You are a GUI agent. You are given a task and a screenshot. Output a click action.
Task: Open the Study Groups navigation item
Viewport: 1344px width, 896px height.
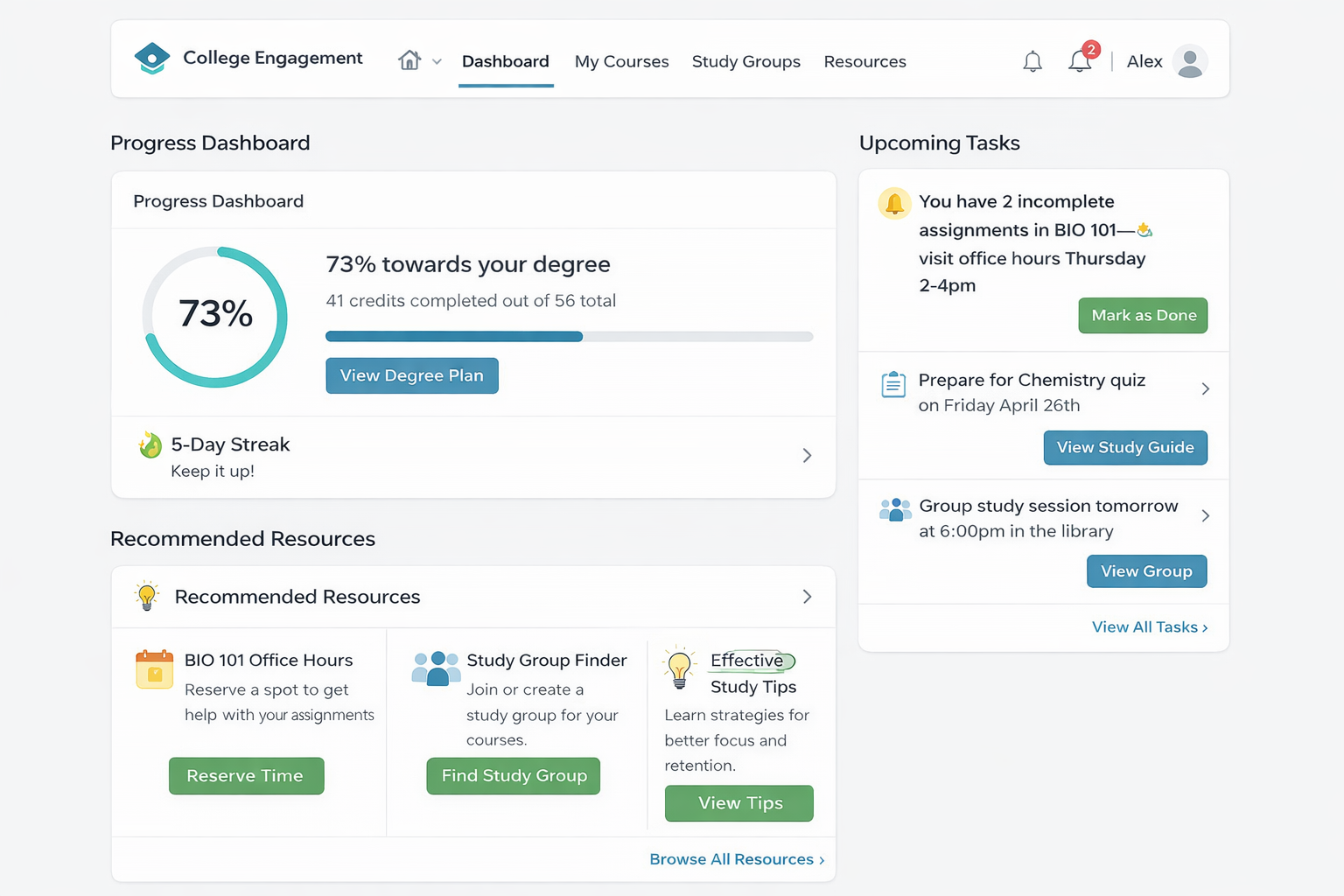click(745, 61)
